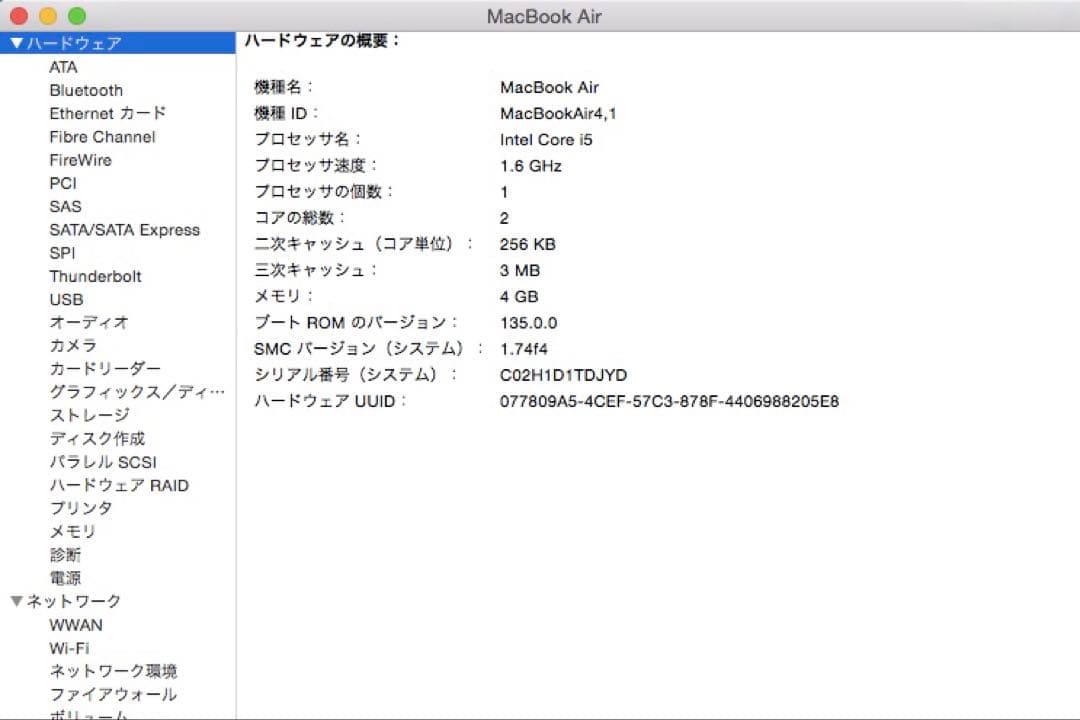Open Thunderbolt information
The height and width of the screenshot is (720, 1080).
[95, 276]
